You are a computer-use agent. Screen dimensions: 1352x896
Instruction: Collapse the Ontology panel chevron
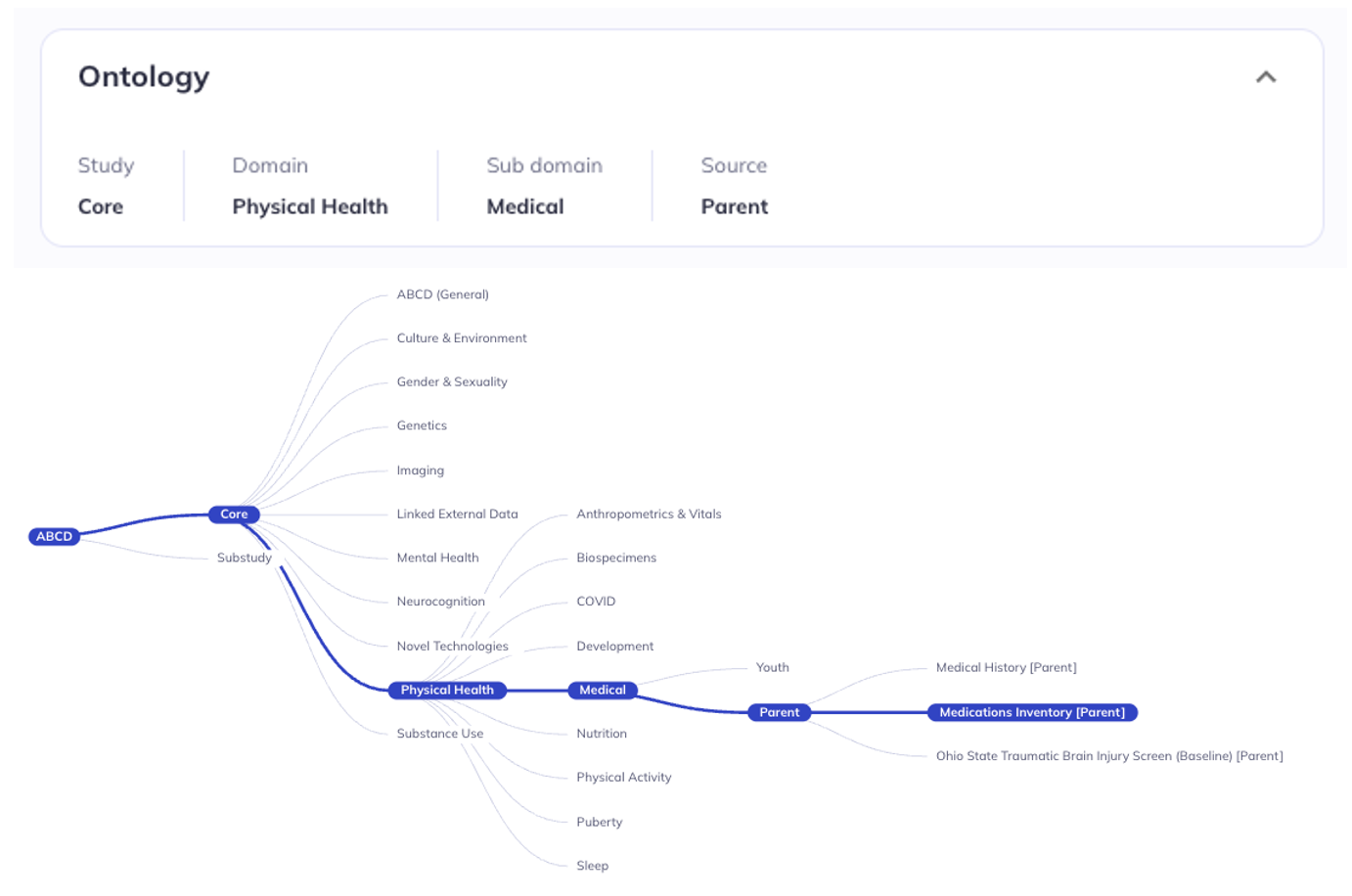[x=1265, y=77]
